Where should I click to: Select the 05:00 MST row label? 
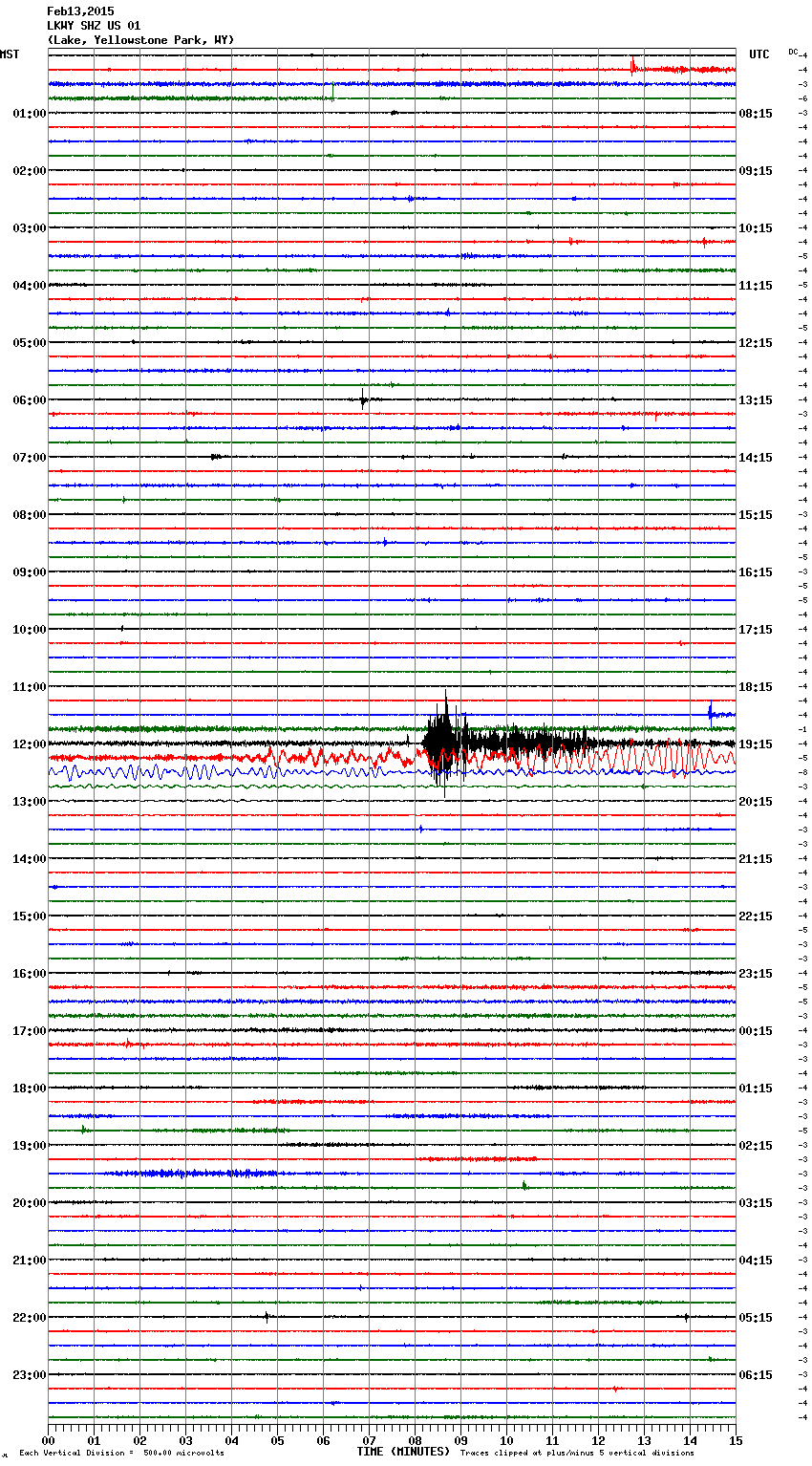tap(30, 343)
